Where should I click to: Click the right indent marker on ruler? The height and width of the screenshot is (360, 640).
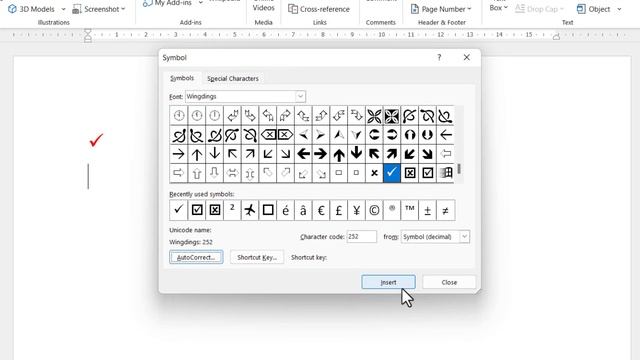[556, 37]
